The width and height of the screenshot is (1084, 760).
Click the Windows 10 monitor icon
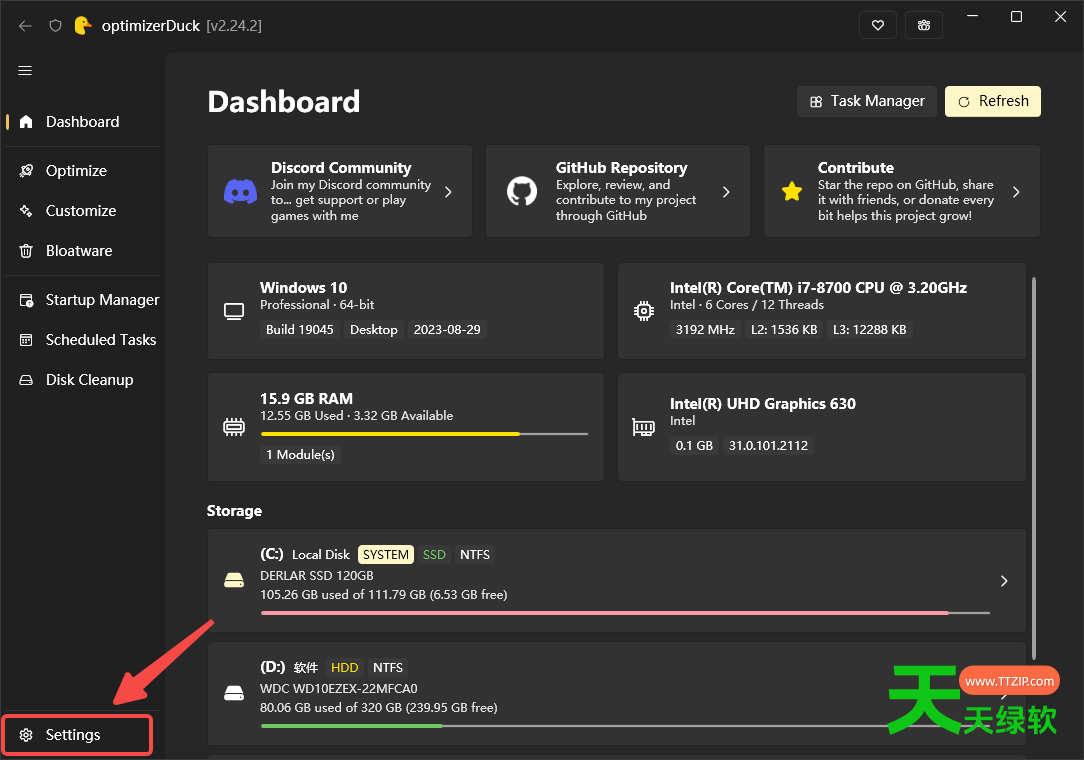[234, 311]
